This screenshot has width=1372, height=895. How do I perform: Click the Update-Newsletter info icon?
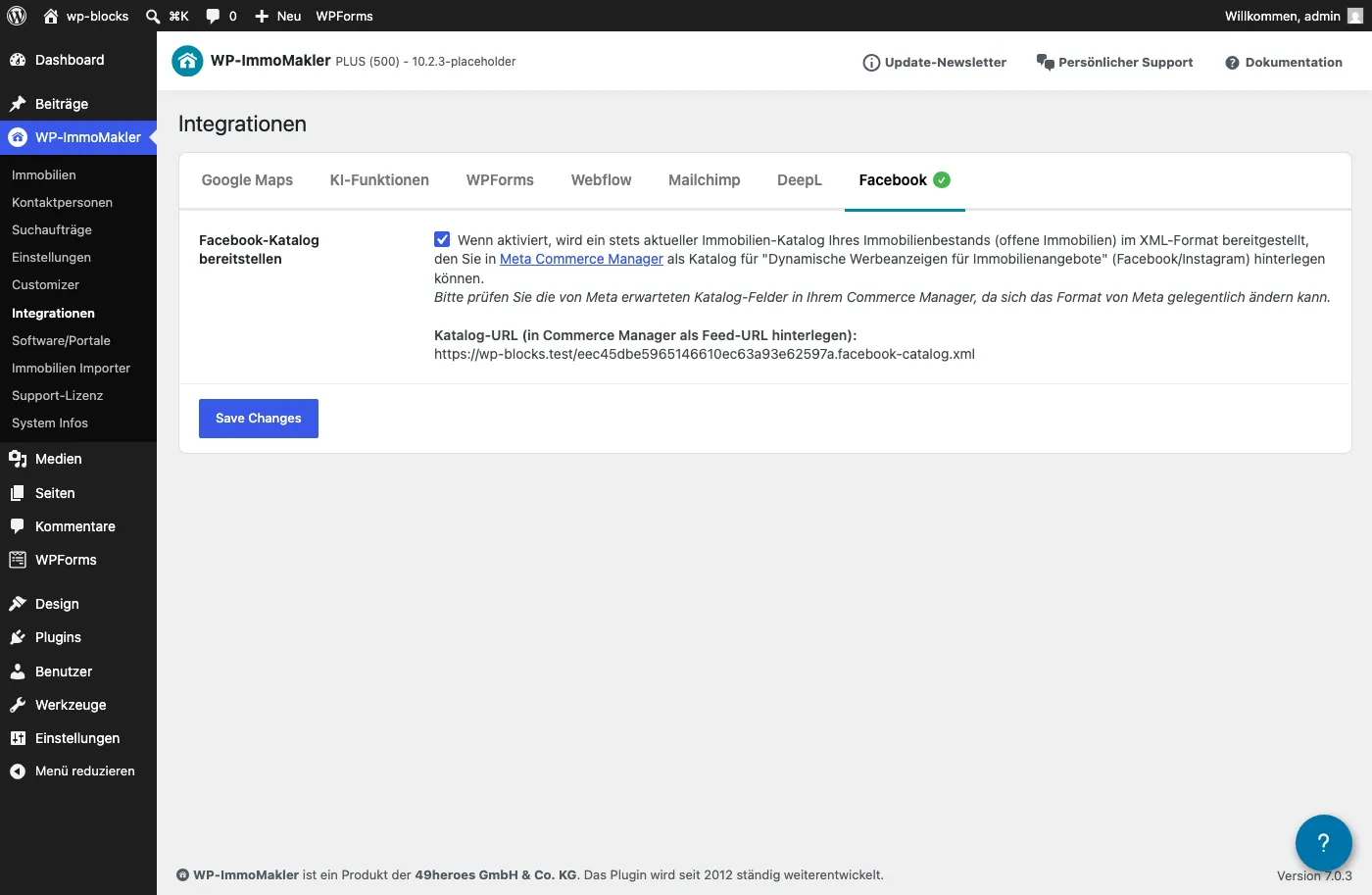(871, 63)
